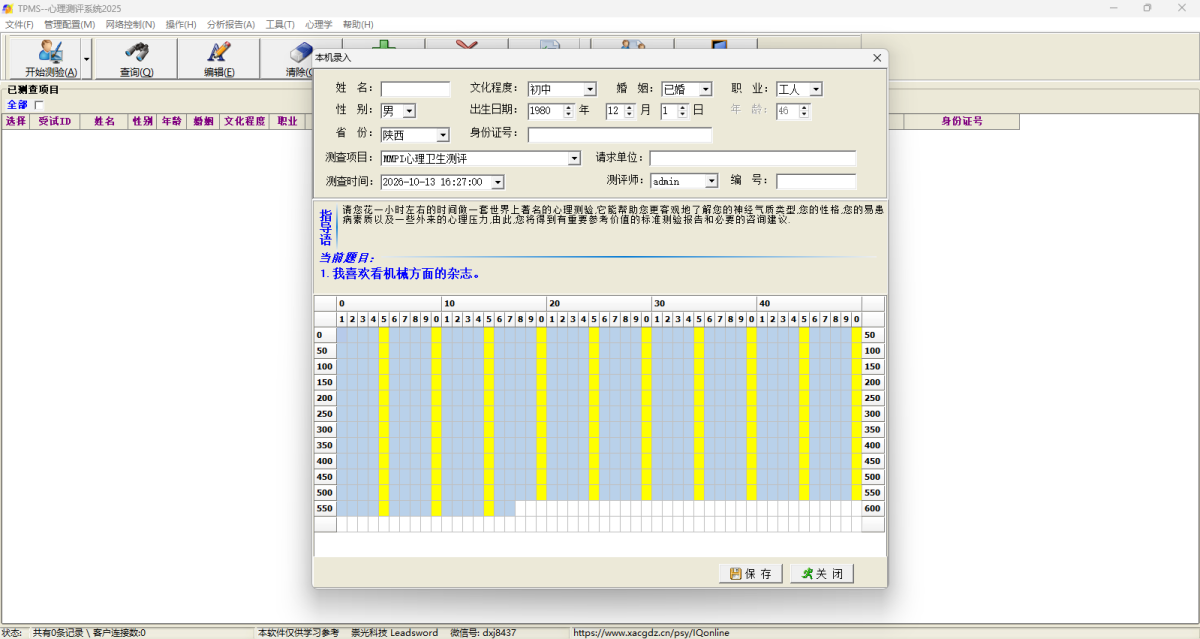This screenshot has height=639, width=1200.
Task: Expand the 省份 province dropdown
Action: coord(443,135)
